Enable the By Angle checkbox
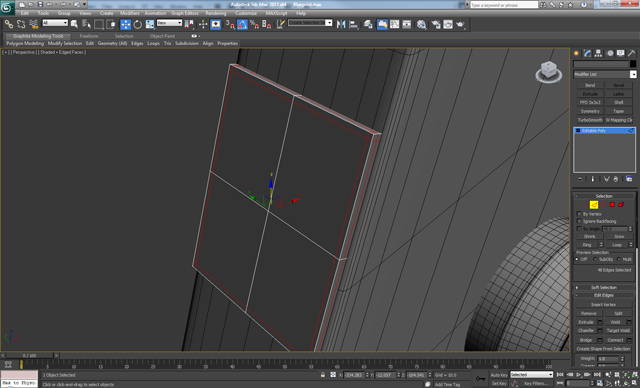This screenshot has height=388, width=640. 579,229
